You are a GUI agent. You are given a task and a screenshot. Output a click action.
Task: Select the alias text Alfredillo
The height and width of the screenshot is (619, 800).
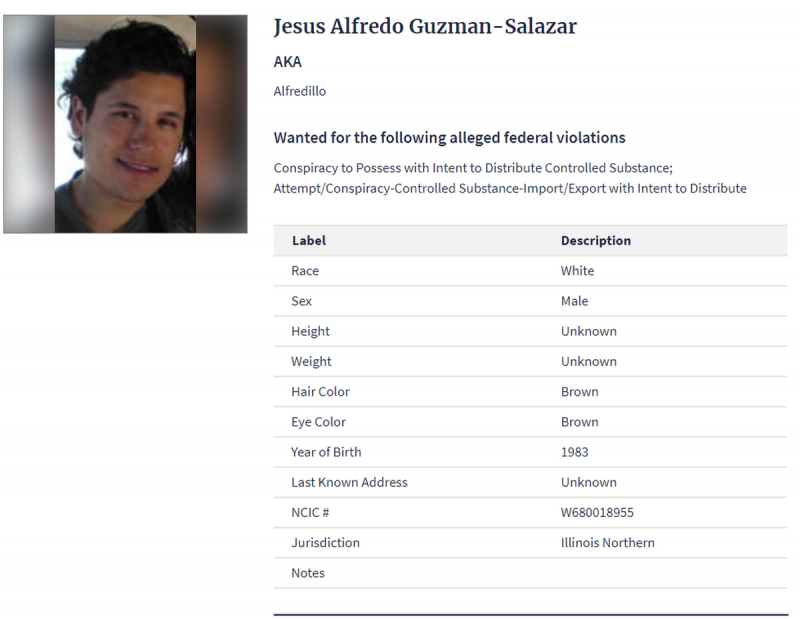point(300,91)
